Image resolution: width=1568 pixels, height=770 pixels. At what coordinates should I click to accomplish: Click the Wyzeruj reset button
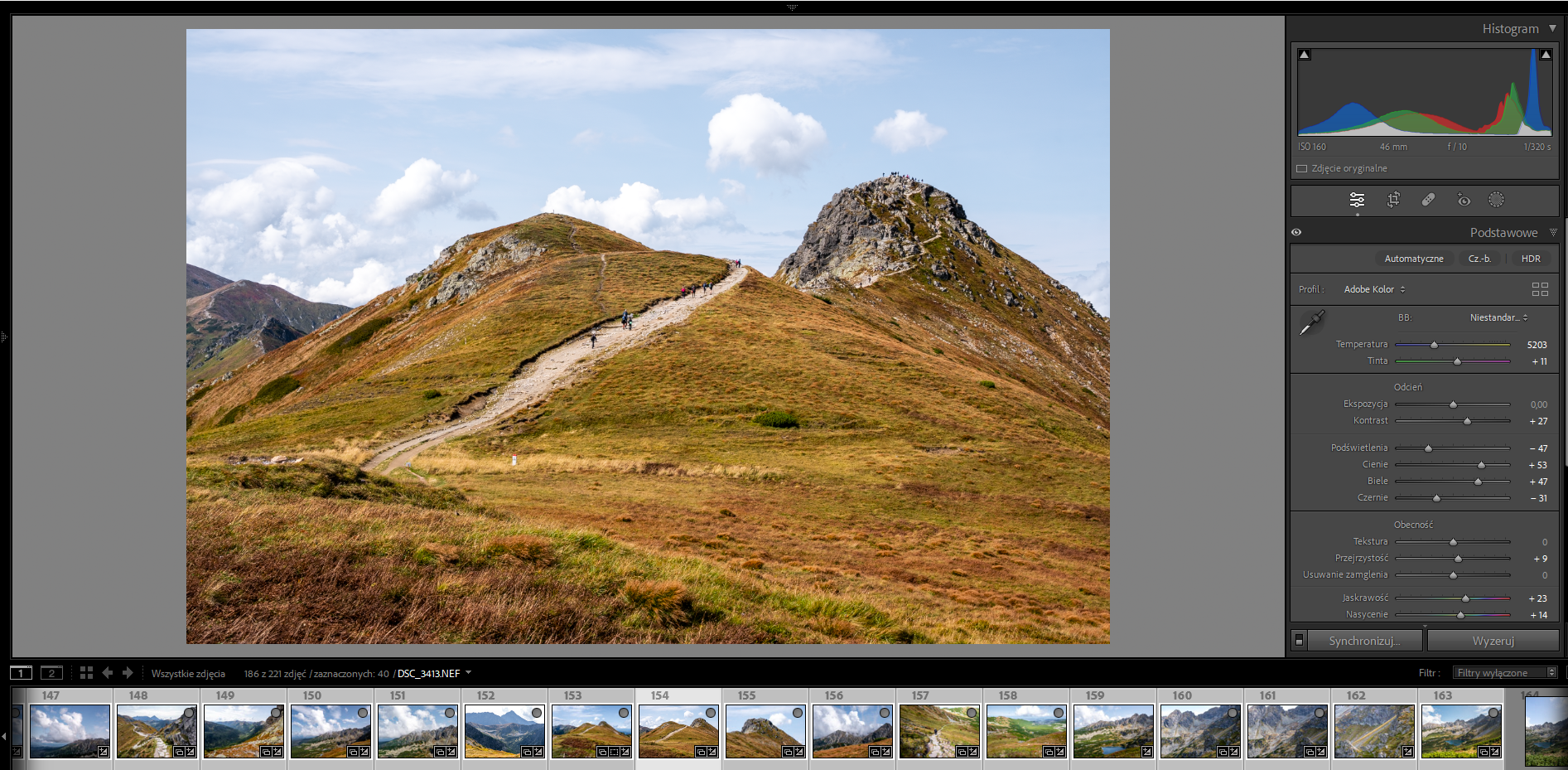(1493, 641)
